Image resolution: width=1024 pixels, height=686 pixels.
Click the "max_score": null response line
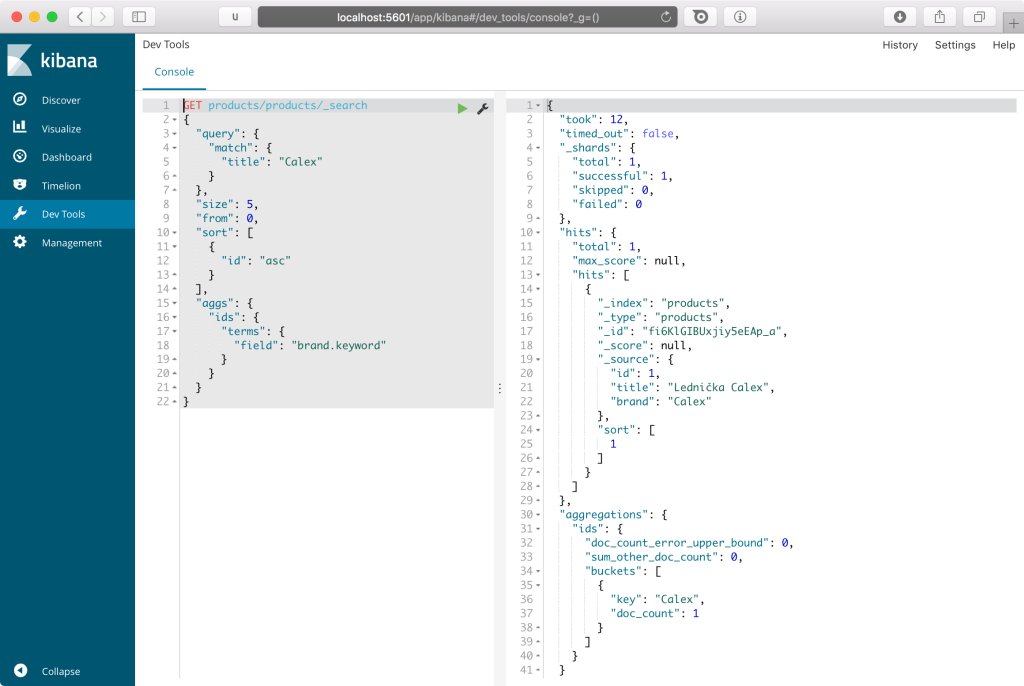tap(629, 261)
